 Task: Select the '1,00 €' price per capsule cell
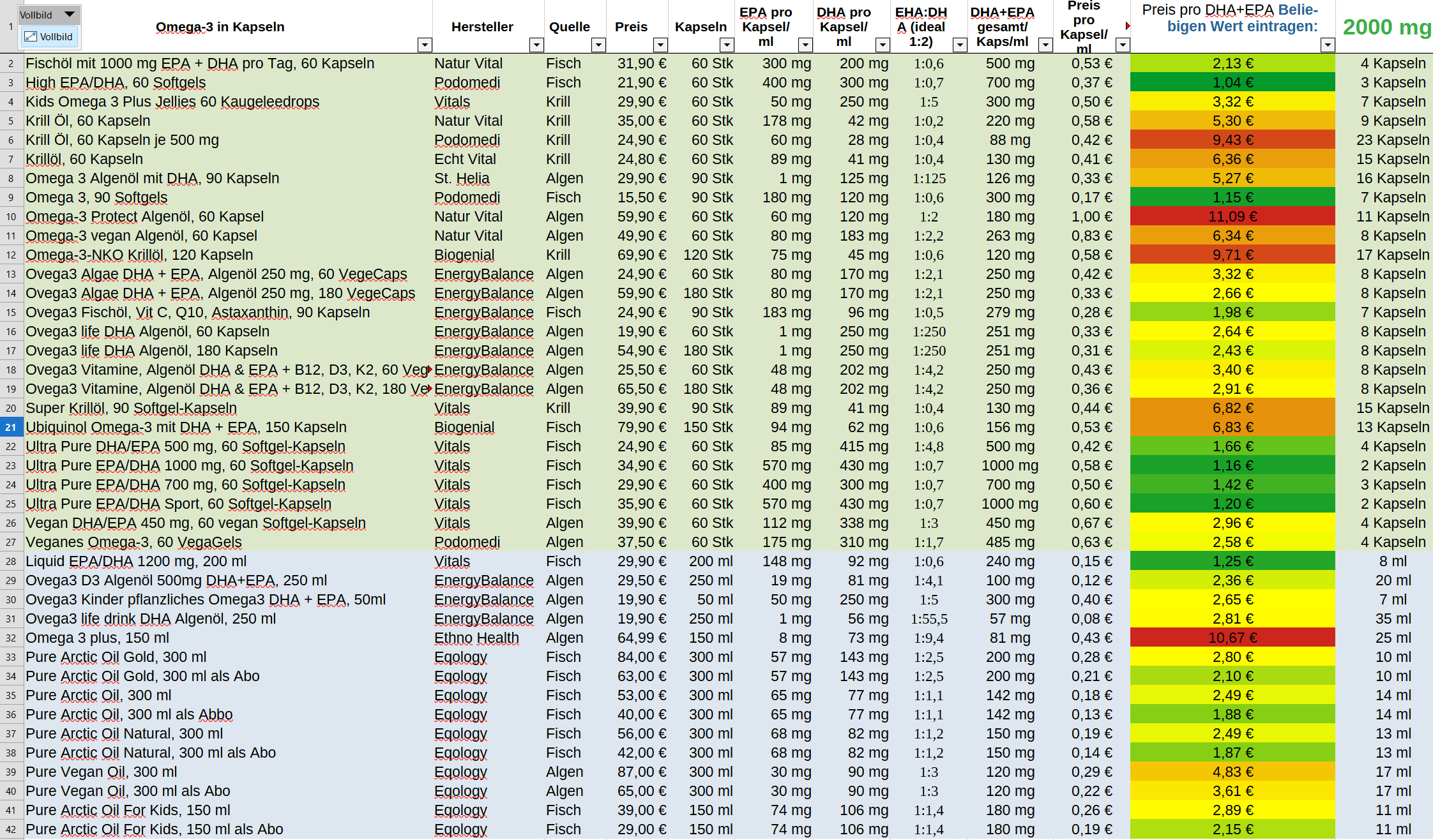[1092, 216]
